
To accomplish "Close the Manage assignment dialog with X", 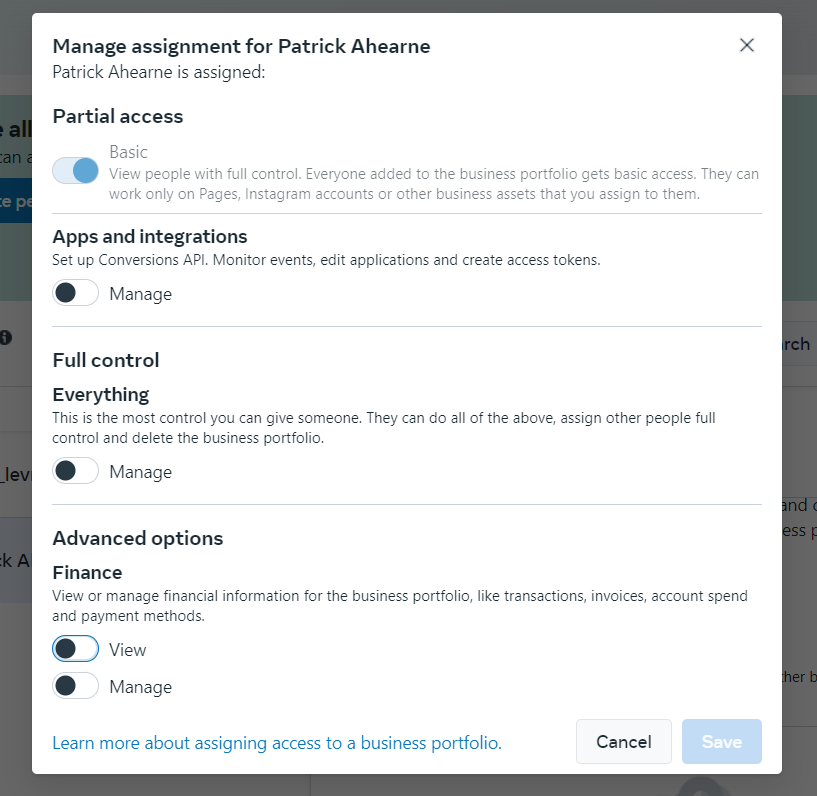I will click(747, 45).
